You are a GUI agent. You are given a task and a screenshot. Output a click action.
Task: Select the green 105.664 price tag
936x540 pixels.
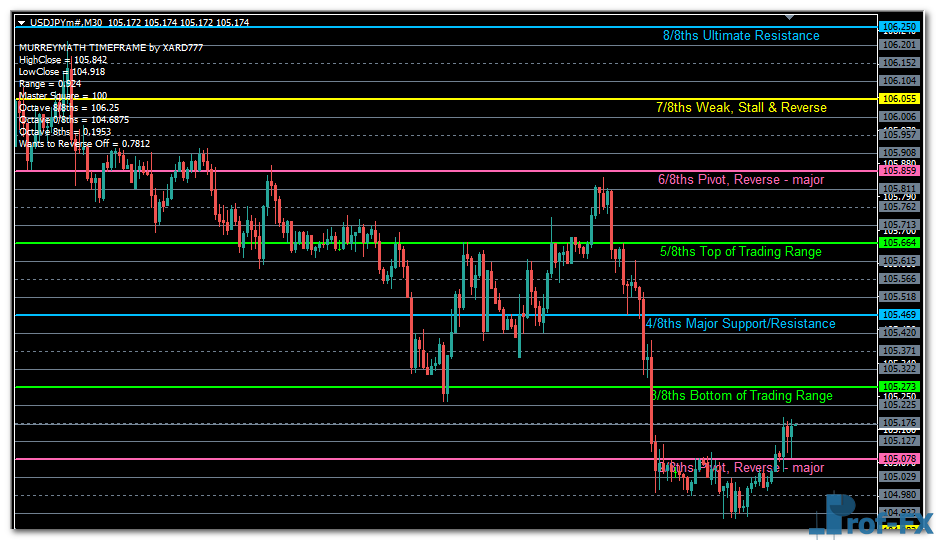(898, 243)
